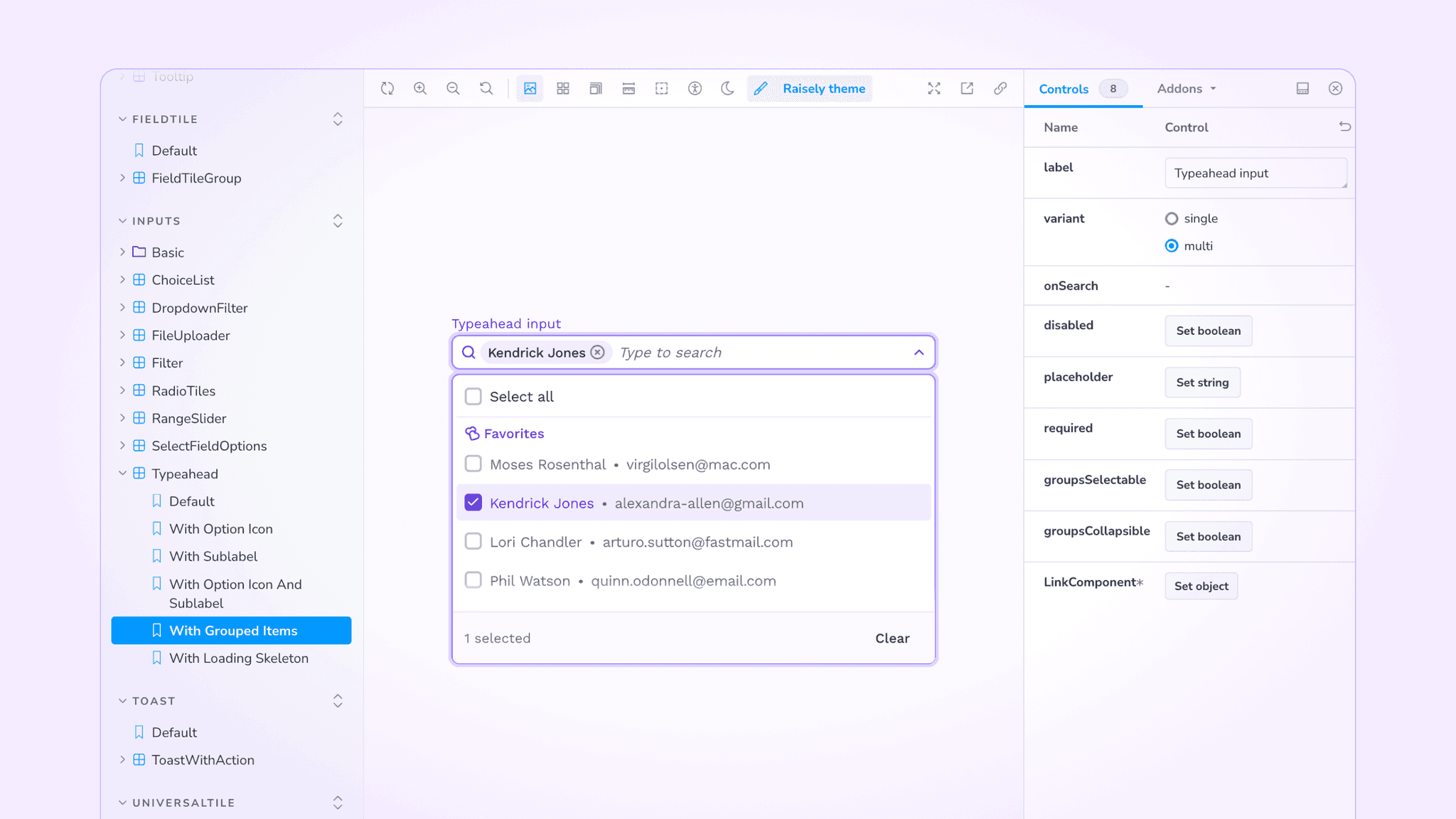Viewport: 1456px width, 819px height.
Task: Collapse the Typeahead tree node
Action: click(x=122, y=473)
